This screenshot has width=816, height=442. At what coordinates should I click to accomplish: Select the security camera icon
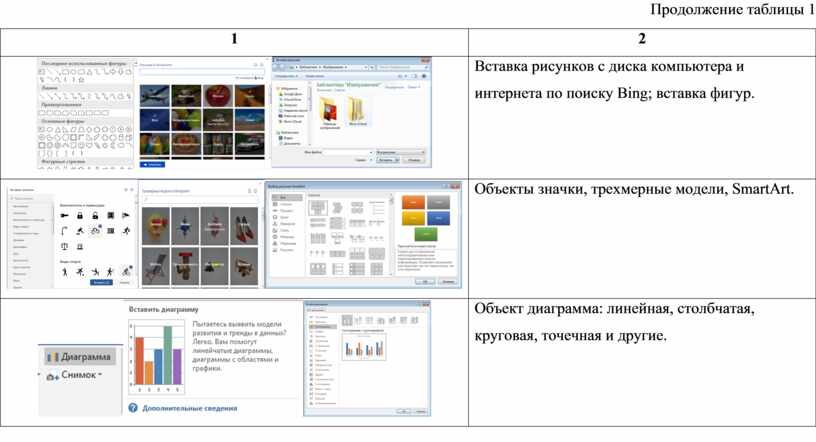tap(126, 215)
